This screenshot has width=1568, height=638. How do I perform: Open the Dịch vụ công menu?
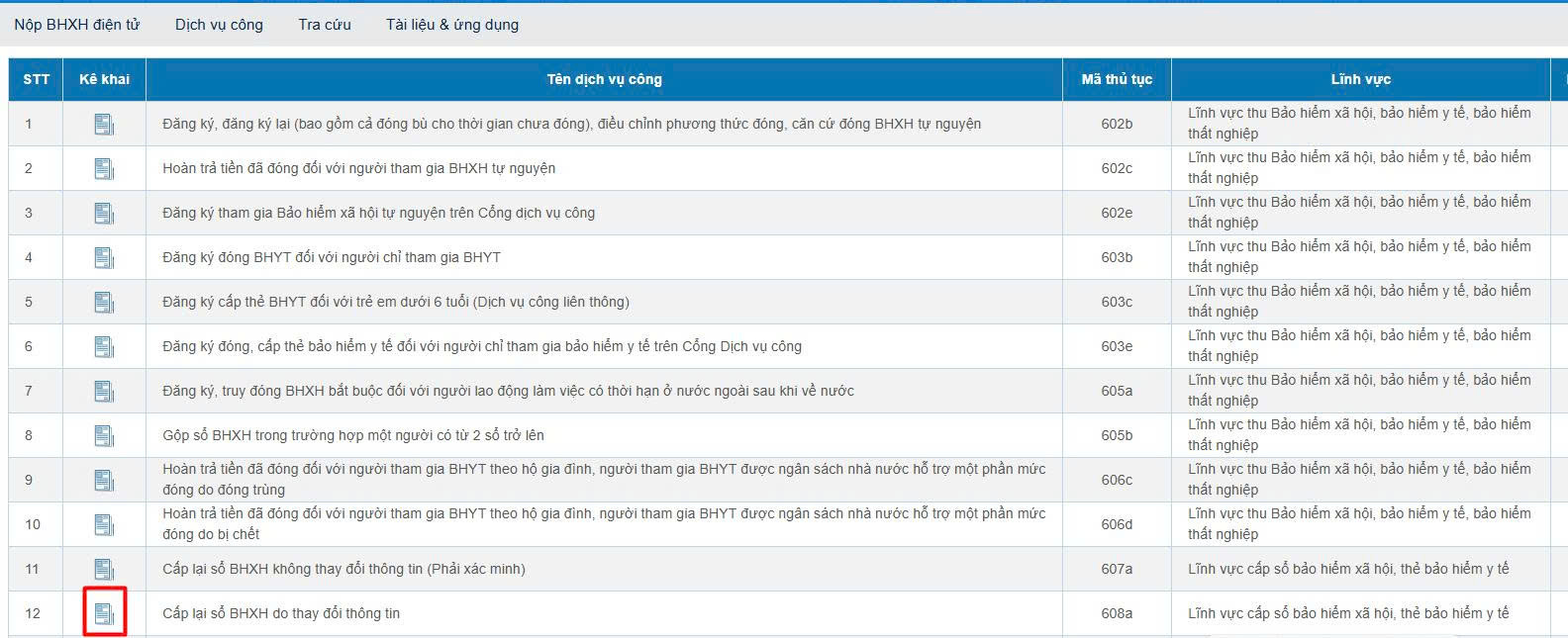click(219, 25)
